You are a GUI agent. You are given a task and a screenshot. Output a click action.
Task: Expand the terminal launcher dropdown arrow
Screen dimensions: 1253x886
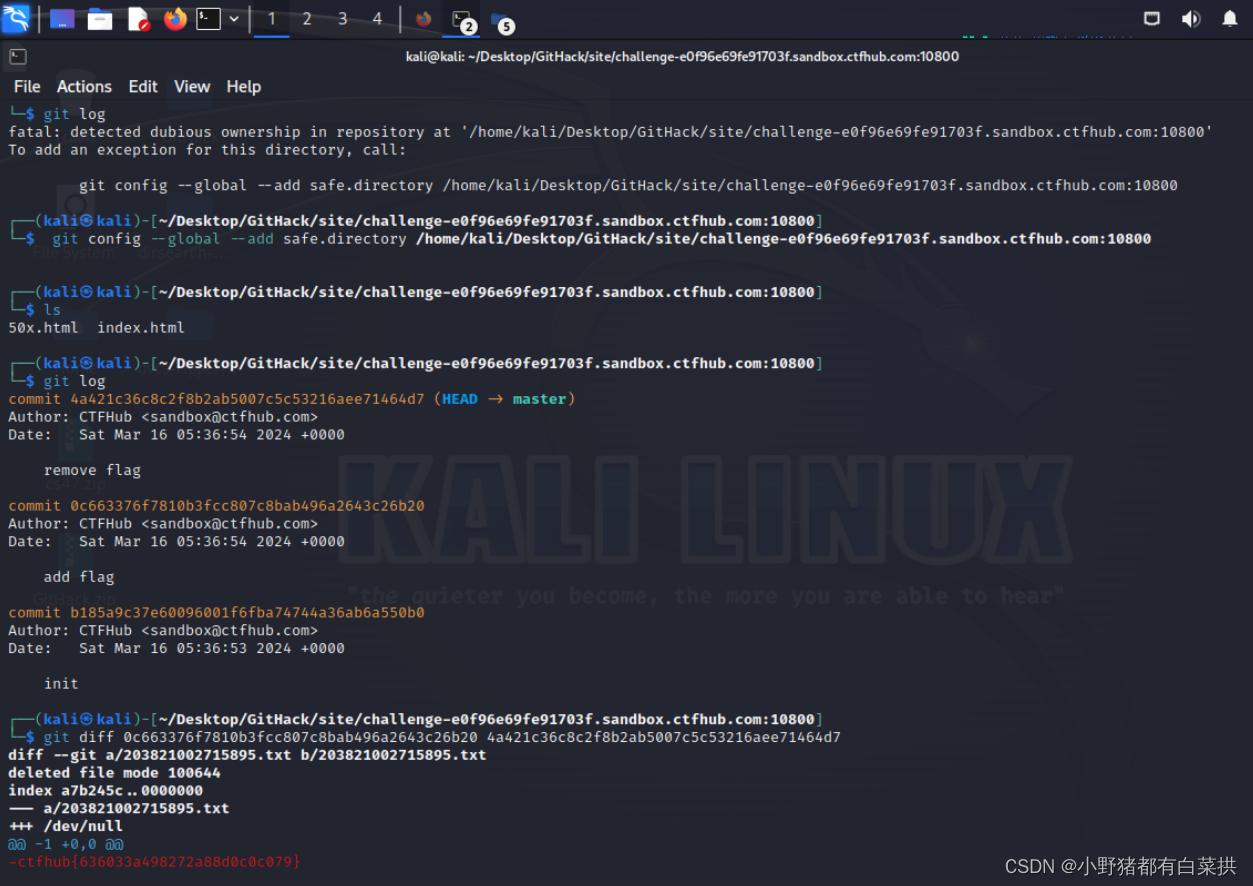[x=234, y=18]
